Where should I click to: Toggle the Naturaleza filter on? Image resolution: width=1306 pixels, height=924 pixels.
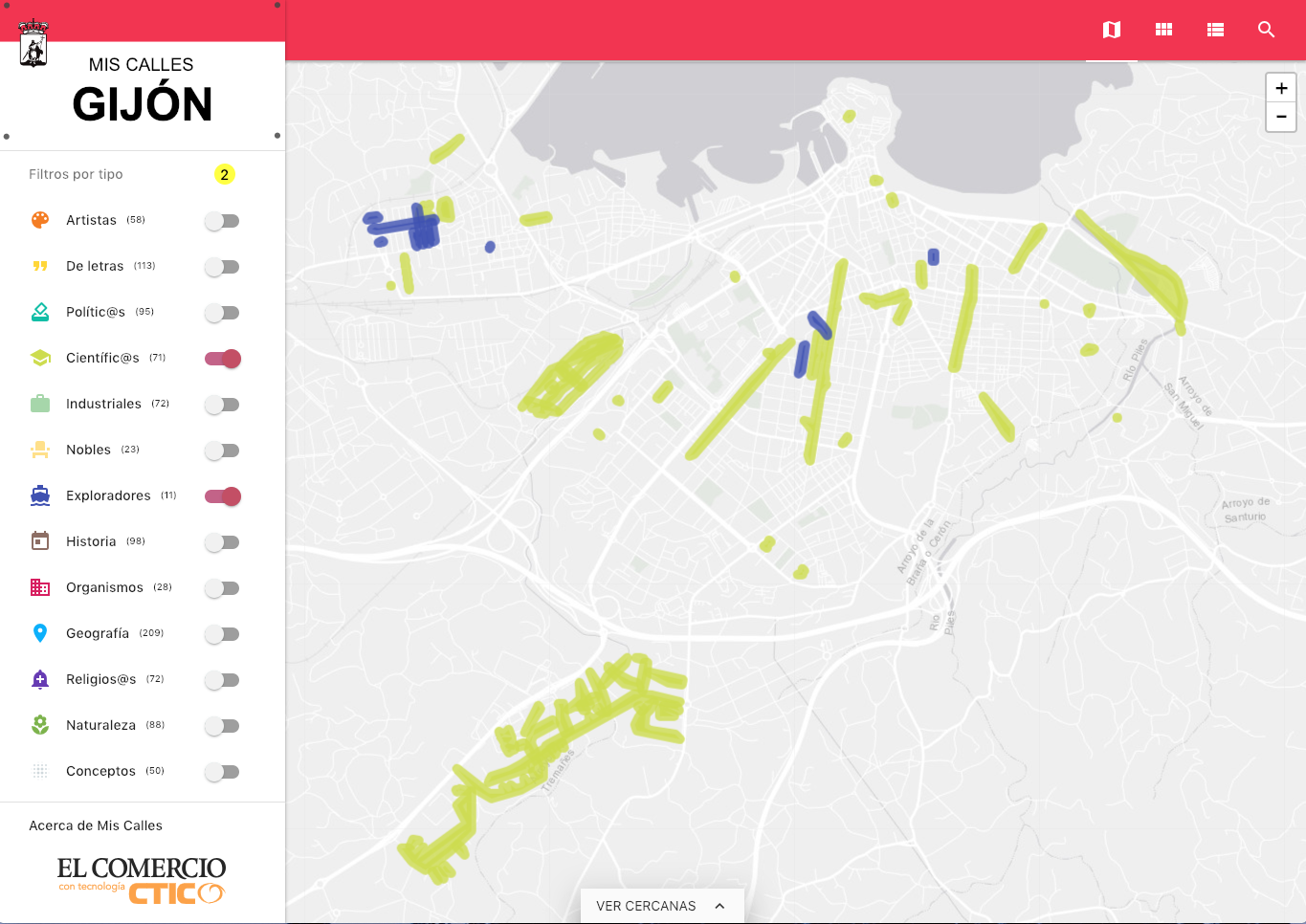tap(222, 725)
